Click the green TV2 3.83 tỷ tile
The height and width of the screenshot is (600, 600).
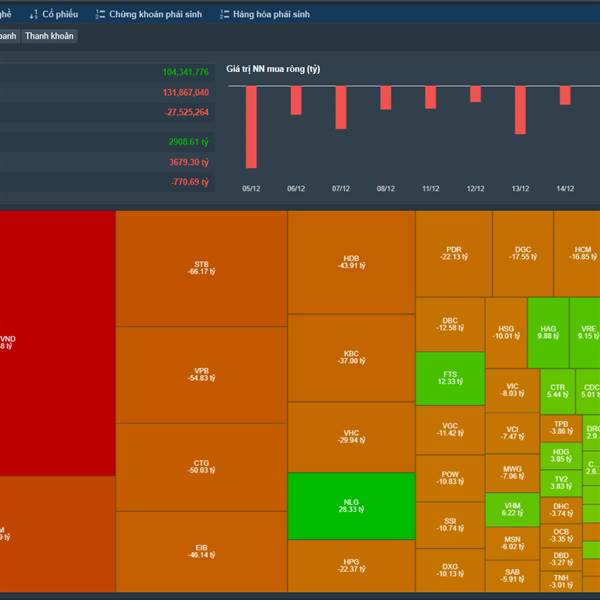[561, 483]
